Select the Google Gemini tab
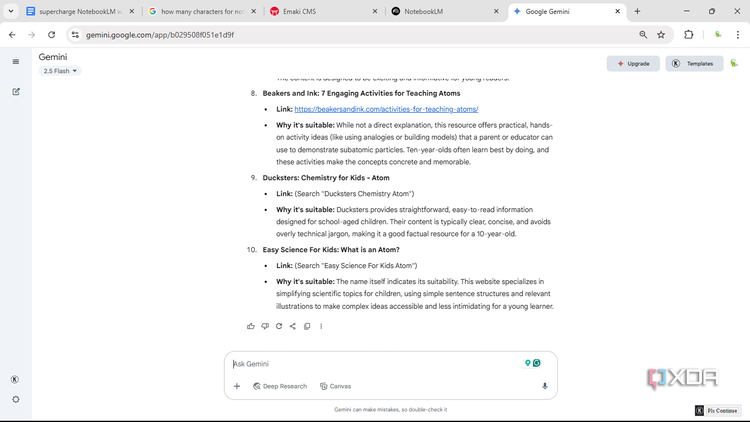750x422 pixels. 566,11
